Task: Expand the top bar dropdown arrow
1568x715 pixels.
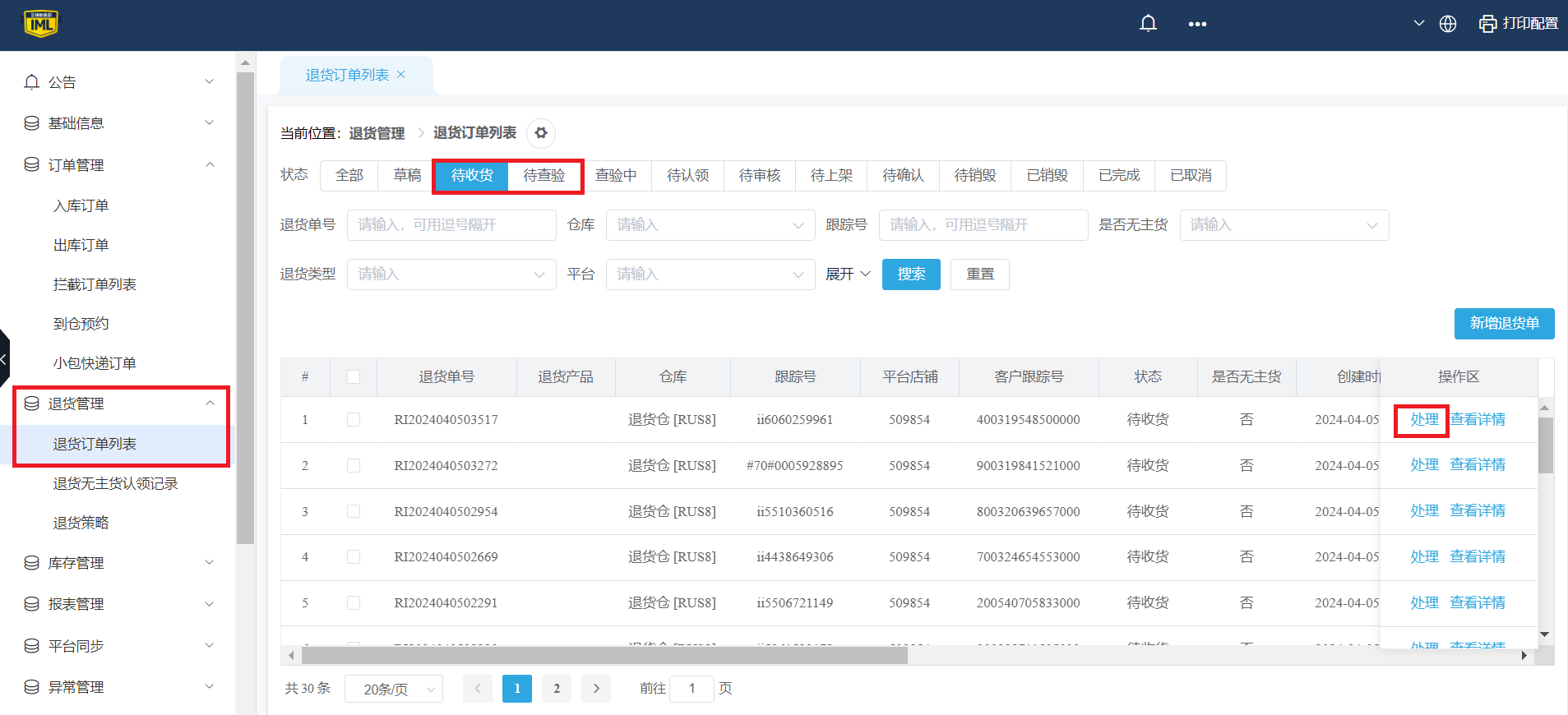Action: (1419, 23)
